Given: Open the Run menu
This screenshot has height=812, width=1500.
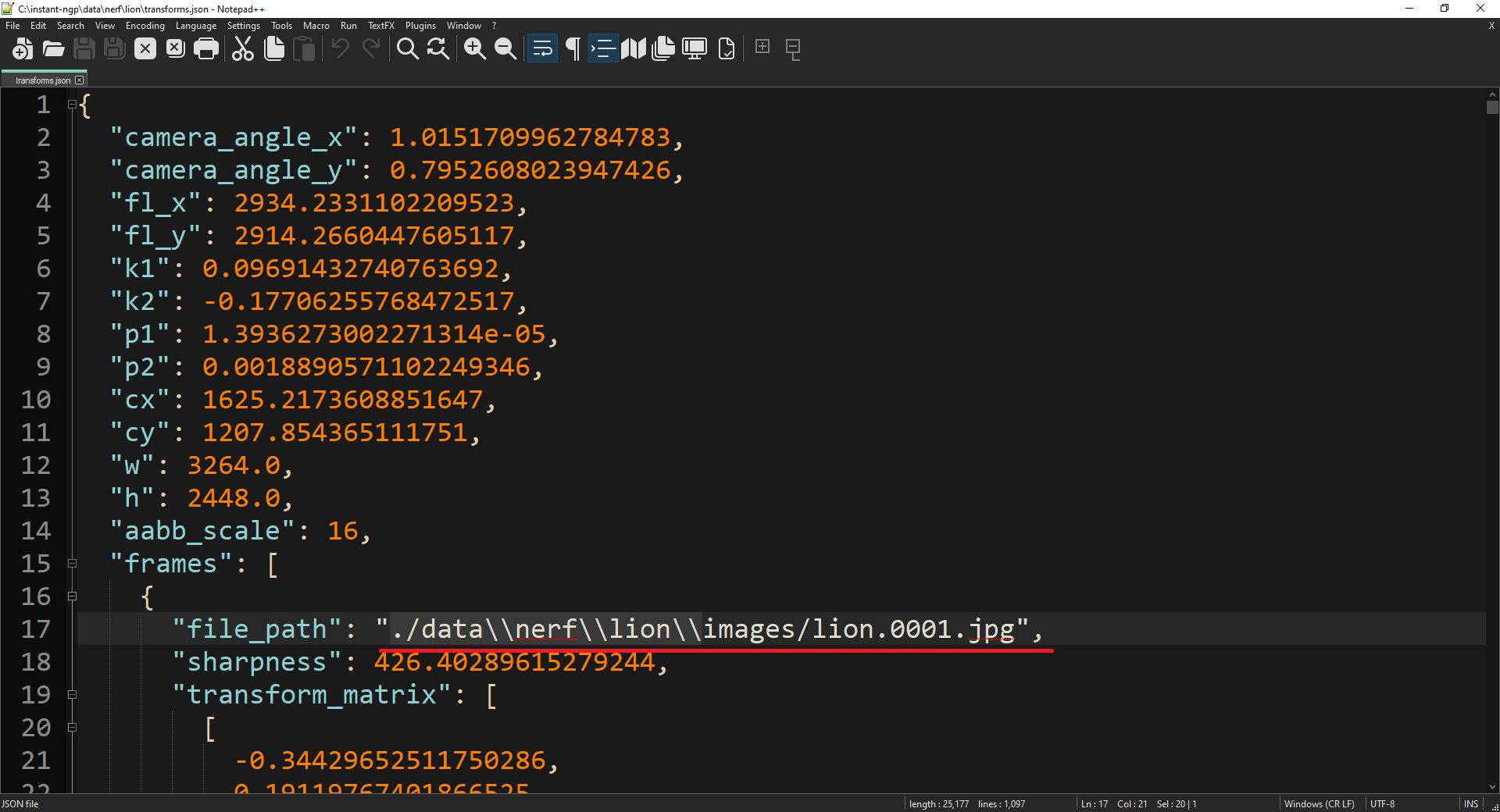Looking at the screenshot, I should [x=348, y=26].
